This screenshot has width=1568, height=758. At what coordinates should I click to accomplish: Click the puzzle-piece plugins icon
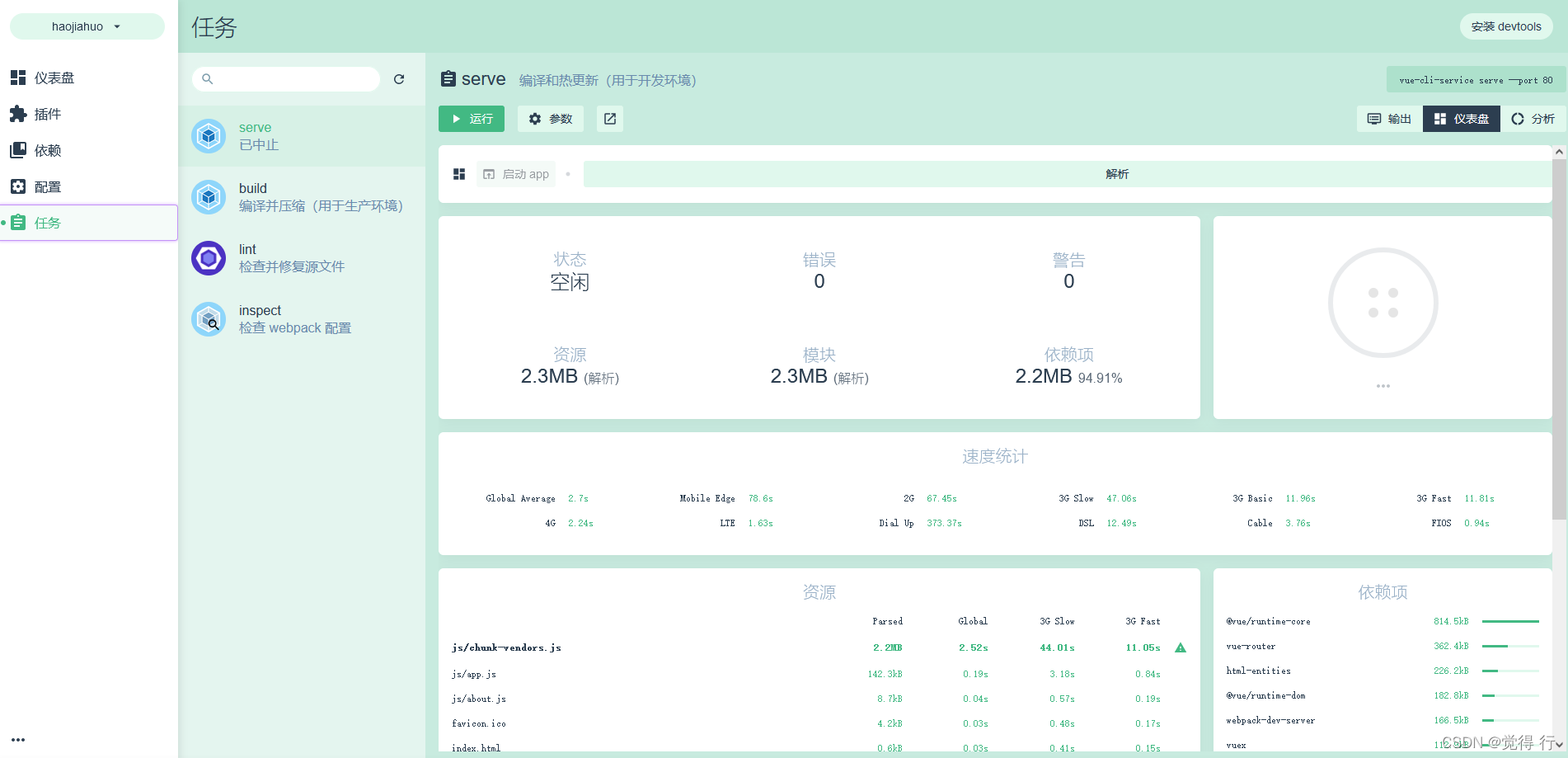[18, 114]
